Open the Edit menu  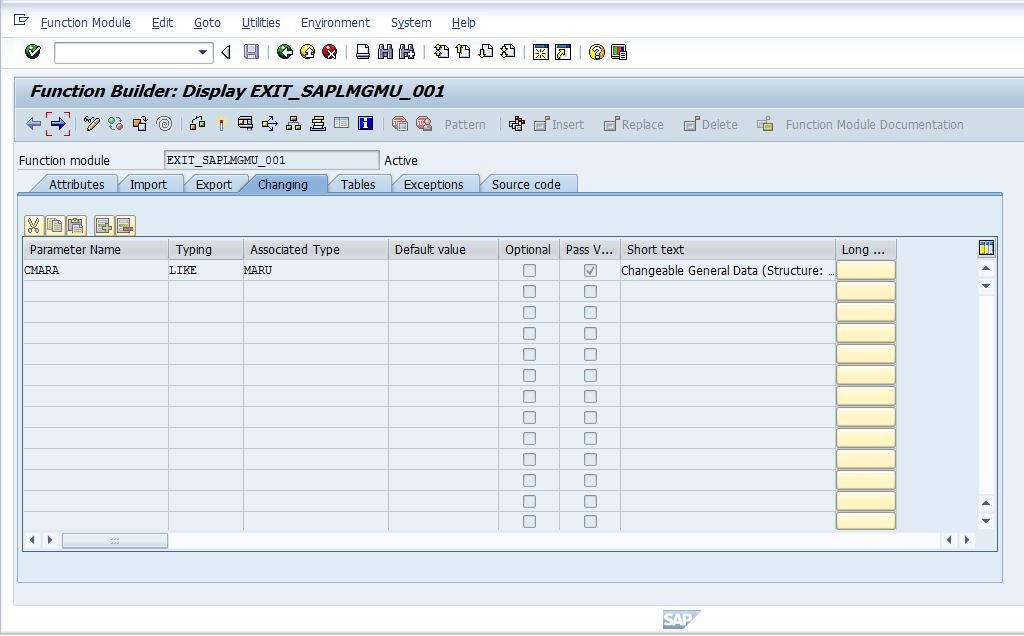pos(162,23)
